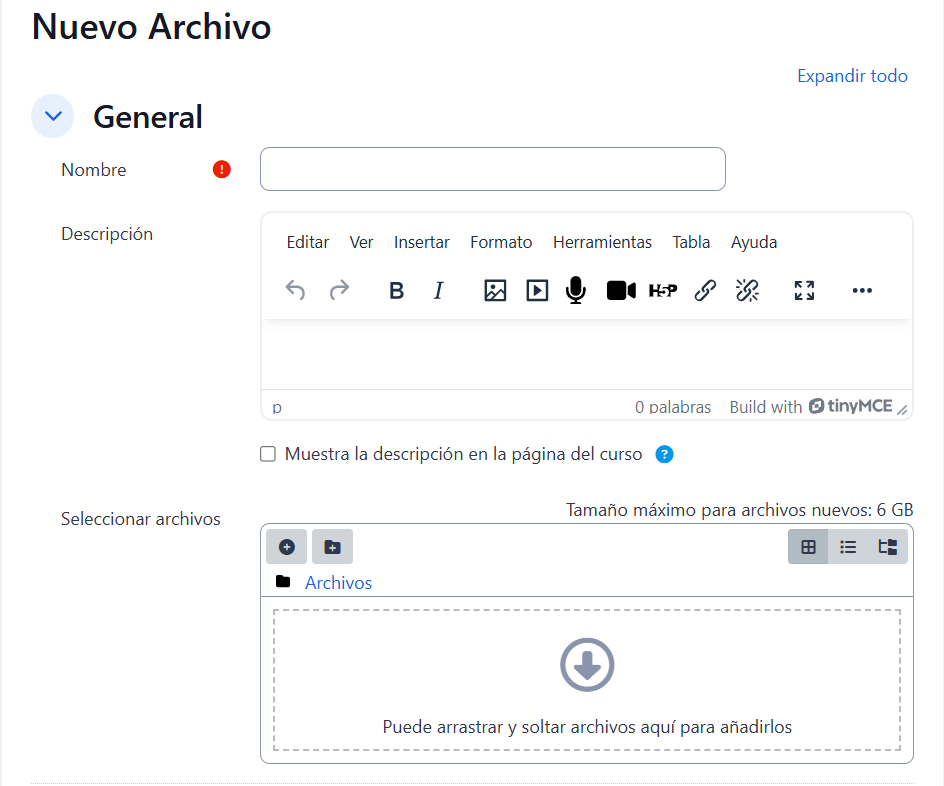Click the Nombre text field
This screenshot has width=944, height=786.
pos(492,169)
